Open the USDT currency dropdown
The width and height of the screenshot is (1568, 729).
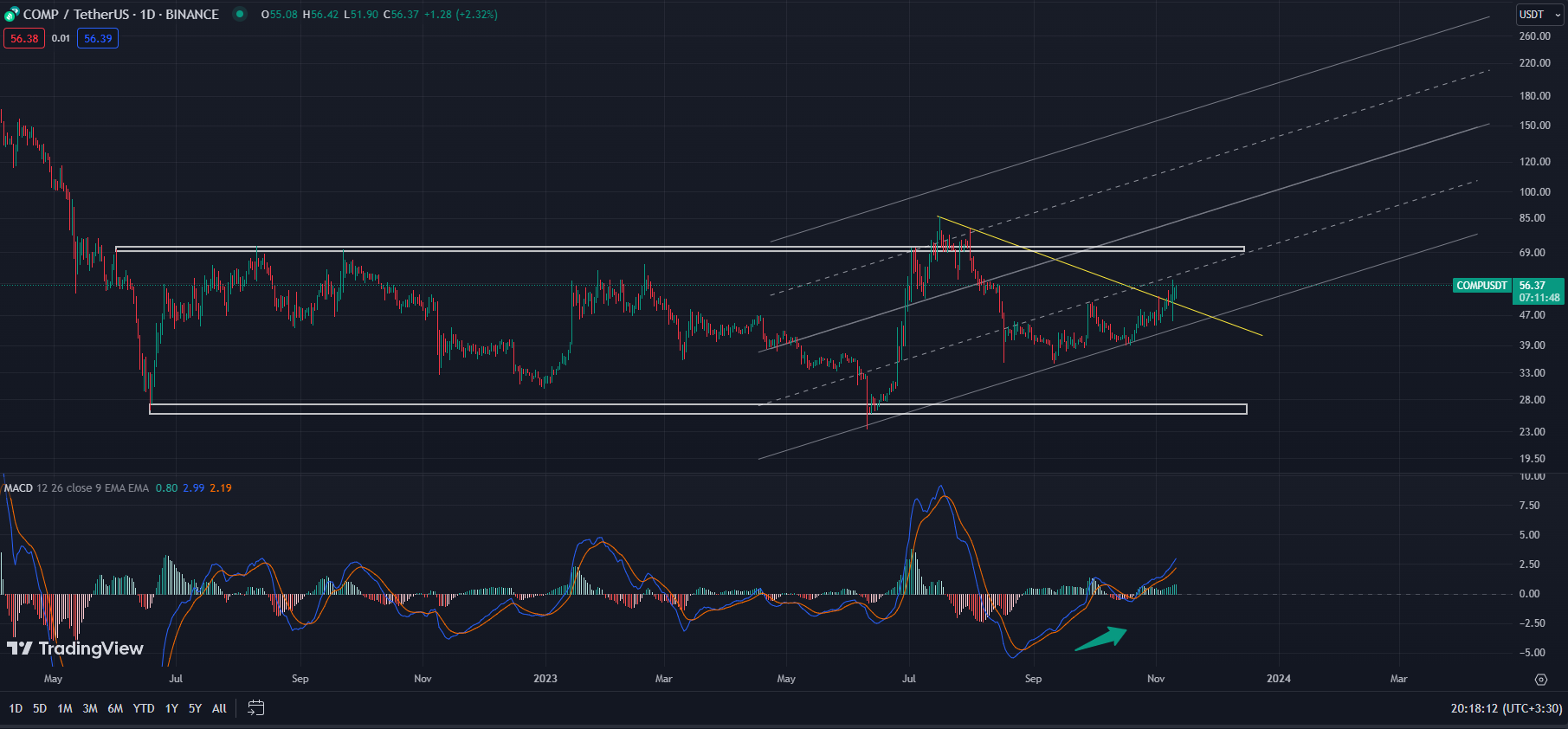tap(1539, 14)
